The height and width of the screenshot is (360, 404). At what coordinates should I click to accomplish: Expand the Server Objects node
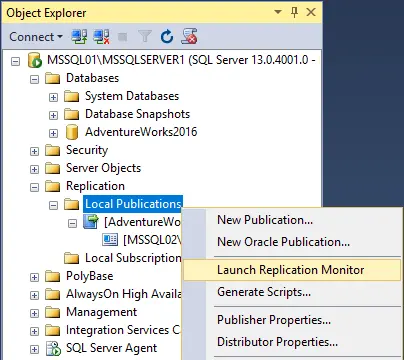tap(34, 169)
